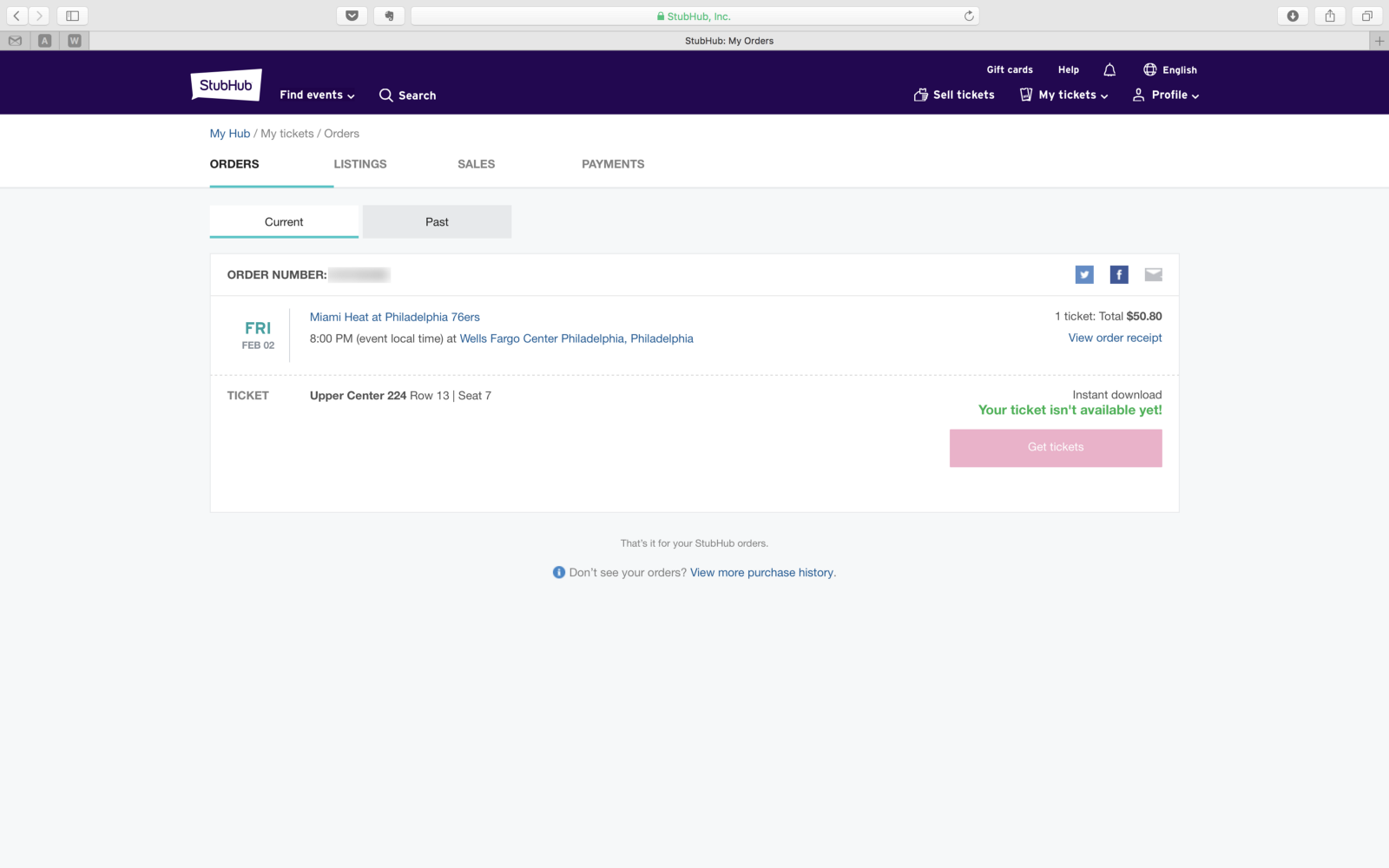Click 'Instant download' text
Screen dimensions: 1389x868
tap(1117, 395)
